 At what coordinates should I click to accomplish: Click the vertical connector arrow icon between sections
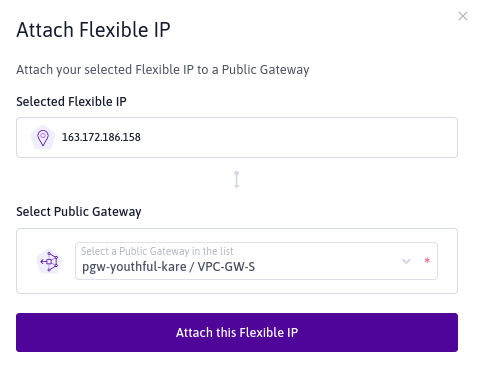click(237, 180)
